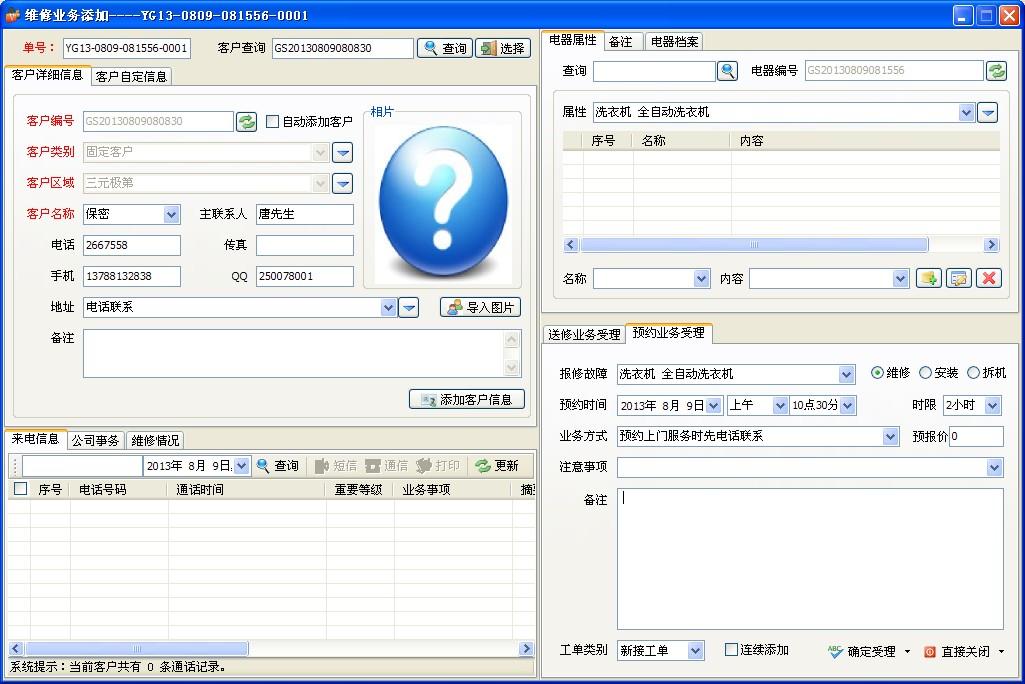Click blue arrow button beside 客户区域
Image resolution: width=1025 pixels, height=684 pixels.
click(343, 183)
